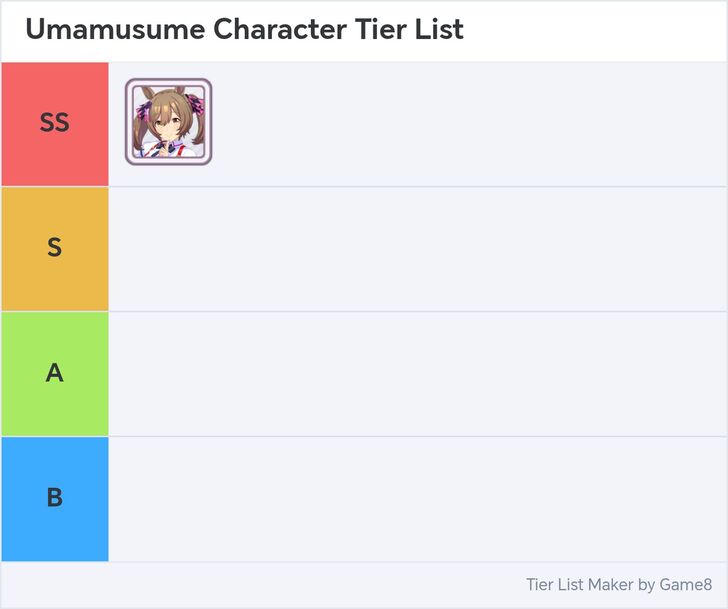
Task: Pick the green A tier label
Action: [x=55, y=373]
